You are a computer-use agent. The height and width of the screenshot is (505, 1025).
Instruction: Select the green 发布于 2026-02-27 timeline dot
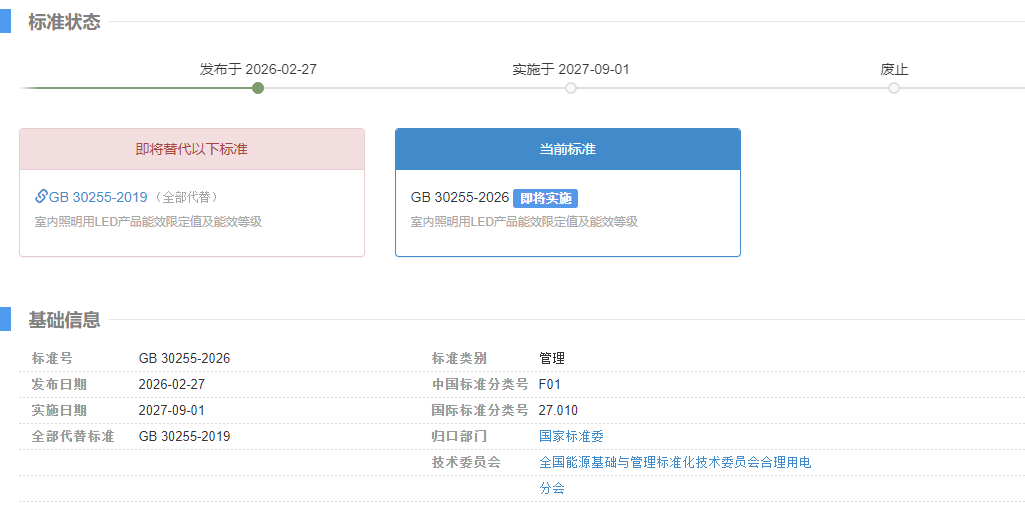258,88
